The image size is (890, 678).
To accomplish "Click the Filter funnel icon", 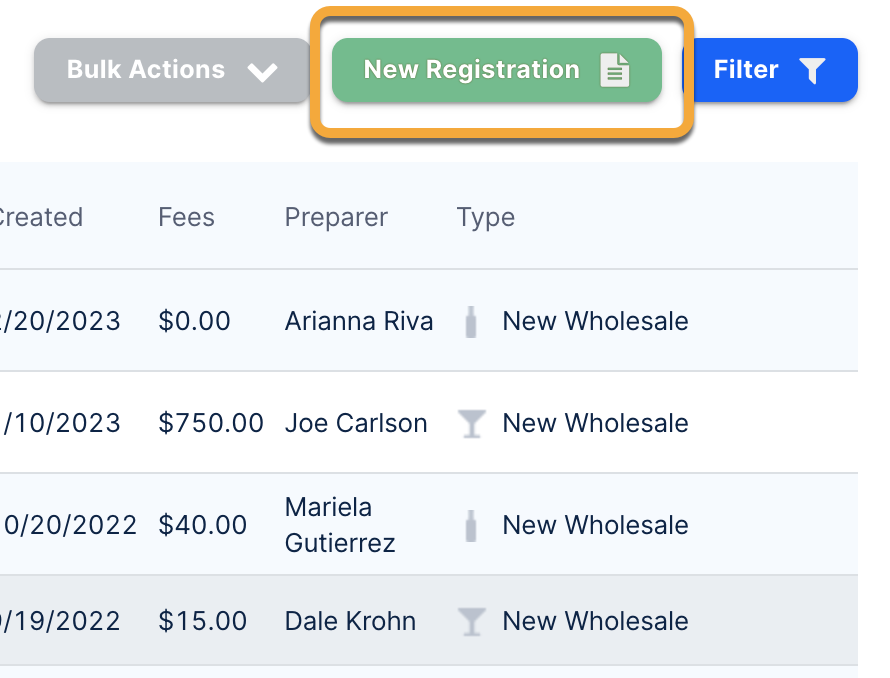I will click(x=812, y=70).
